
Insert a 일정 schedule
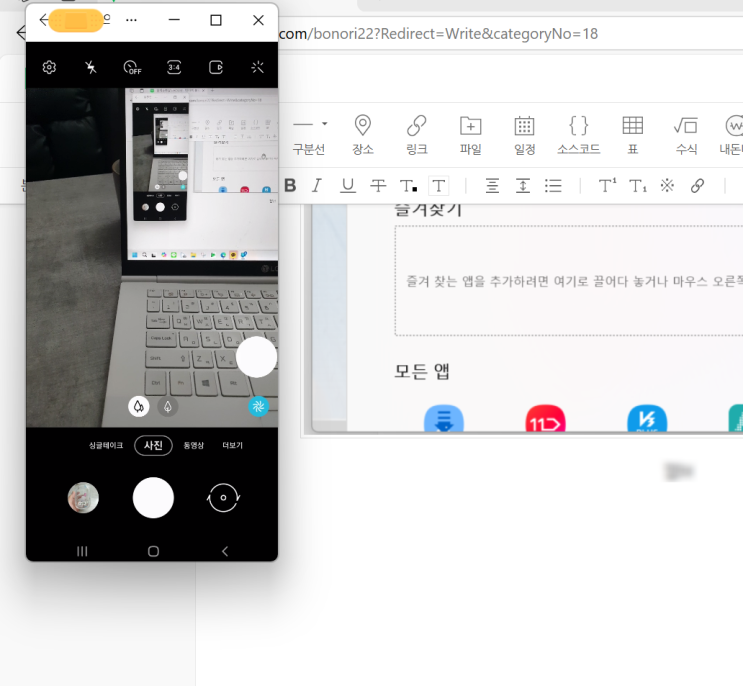coord(525,135)
